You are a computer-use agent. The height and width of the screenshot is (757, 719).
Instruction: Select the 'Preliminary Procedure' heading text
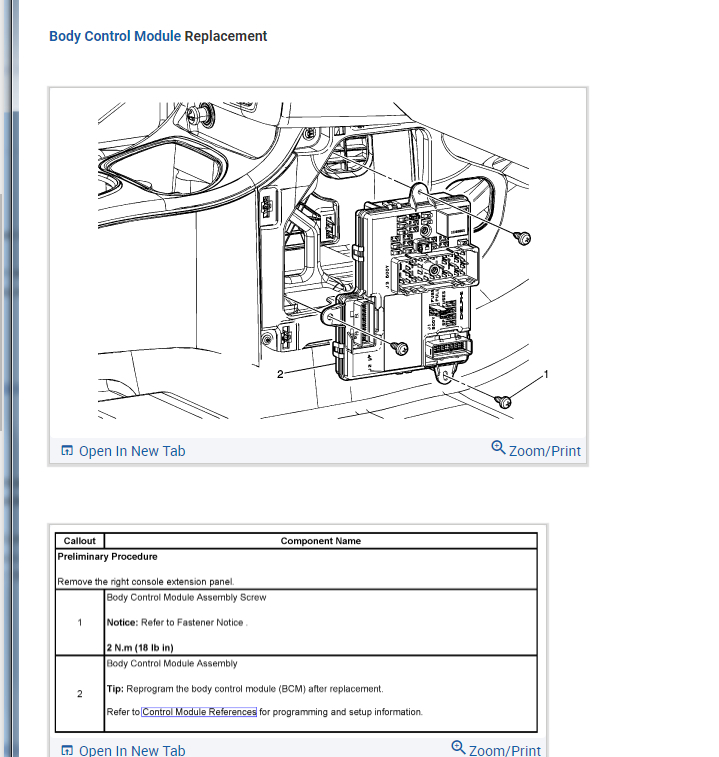pos(107,557)
